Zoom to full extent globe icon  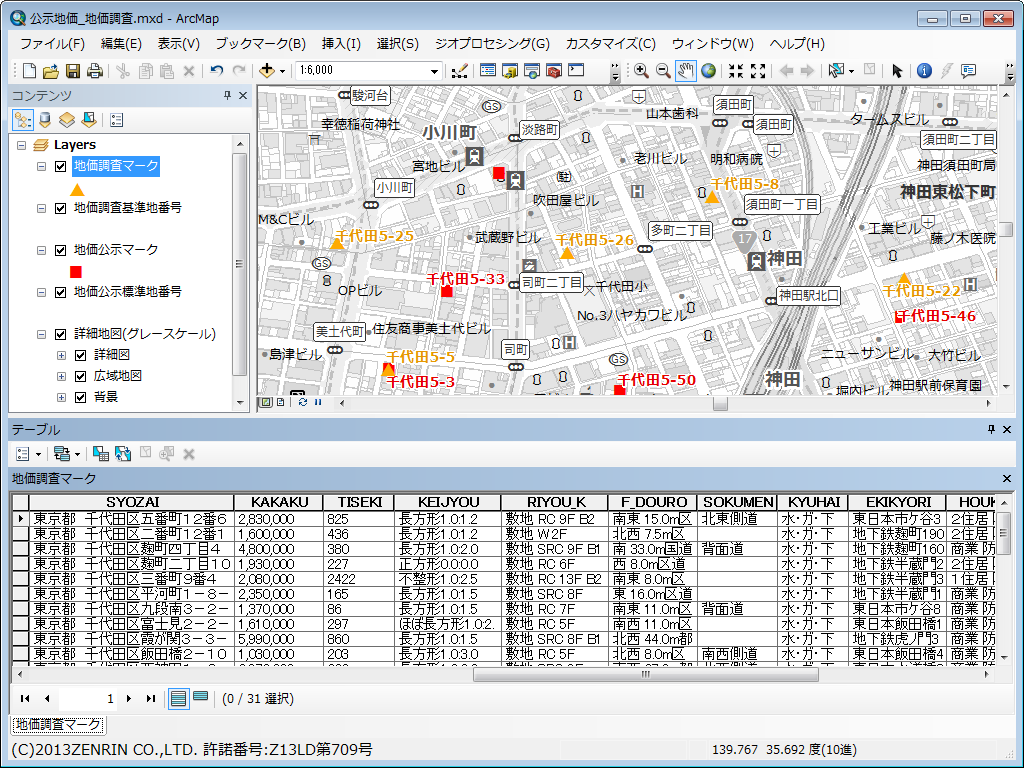tap(709, 71)
